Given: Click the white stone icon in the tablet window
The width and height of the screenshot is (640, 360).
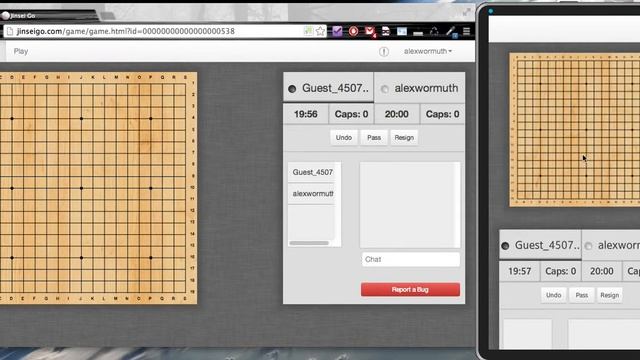Looking at the screenshot, I should point(588,246).
